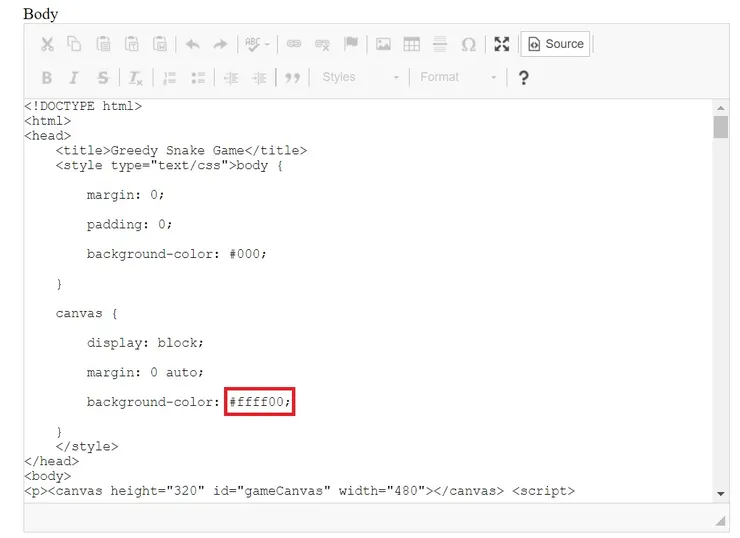Click the padding: 0 line
The image size is (740, 538).
(x=129, y=224)
